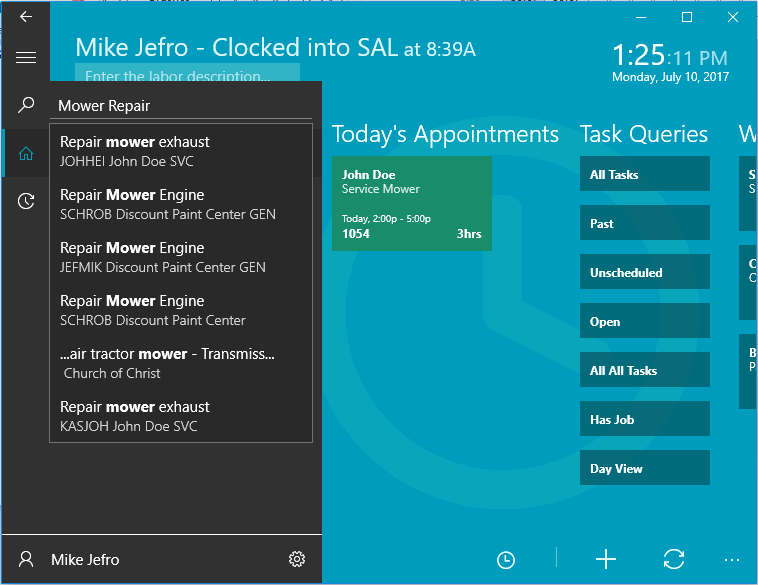Select Repair mower exhaust JOHHEI suggestion
This screenshot has height=585, width=758.
[181, 151]
